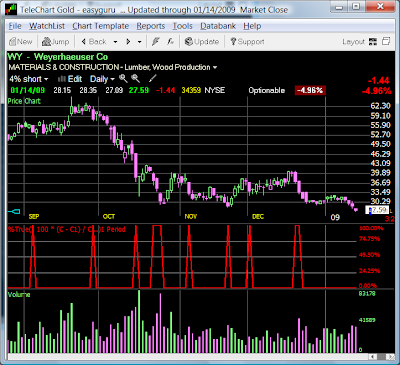Expand the Back history dropdown arrow
Screen dimensions: 400x365
coord(115,42)
